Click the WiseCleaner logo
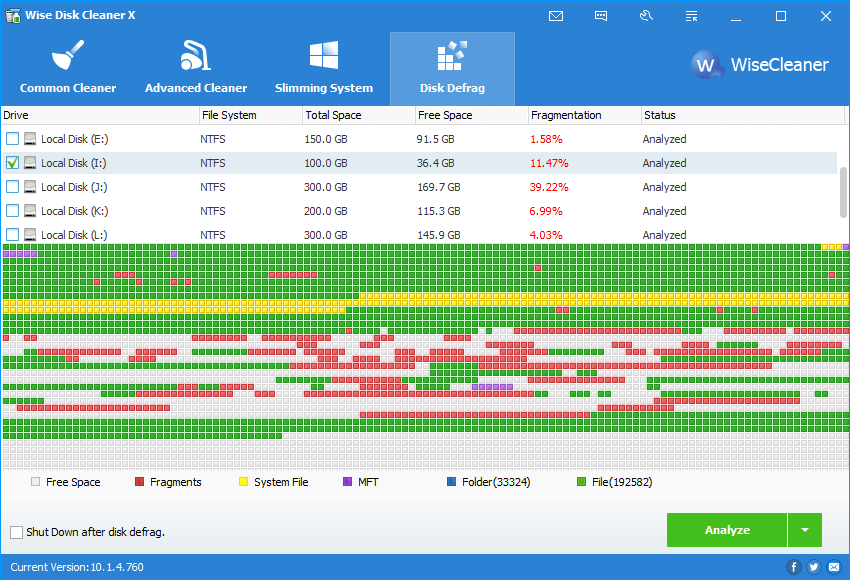The image size is (850, 580). coord(760,65)
